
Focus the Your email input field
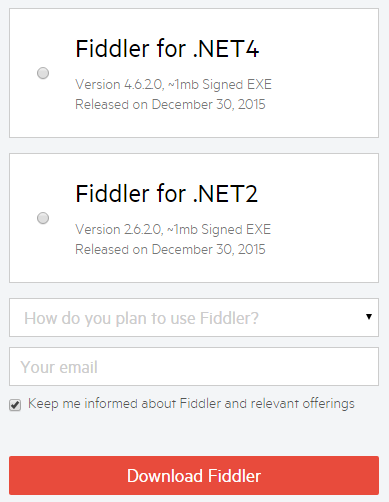click(194, 367)
